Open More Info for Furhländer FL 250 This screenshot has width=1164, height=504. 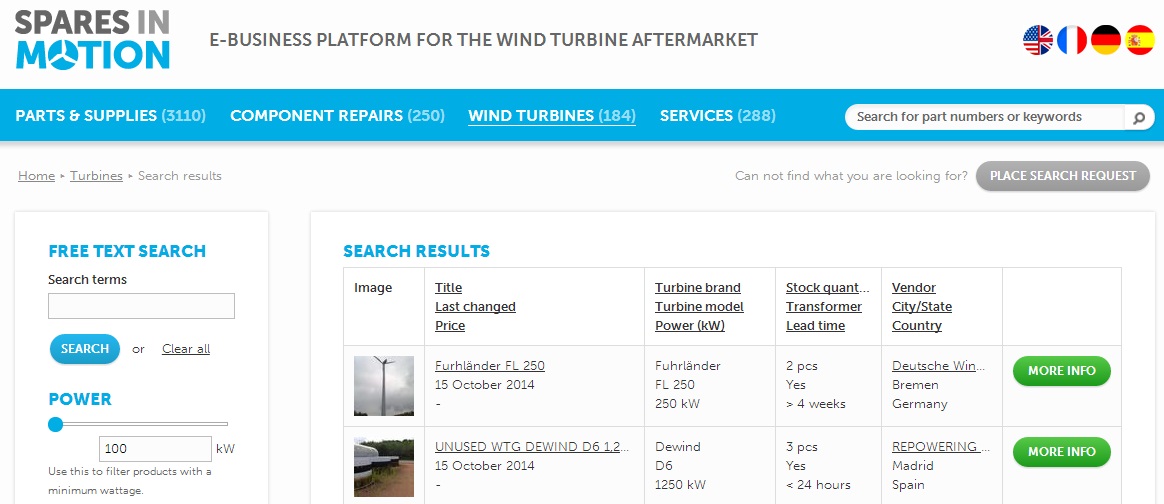click(x=1061, y=371)
